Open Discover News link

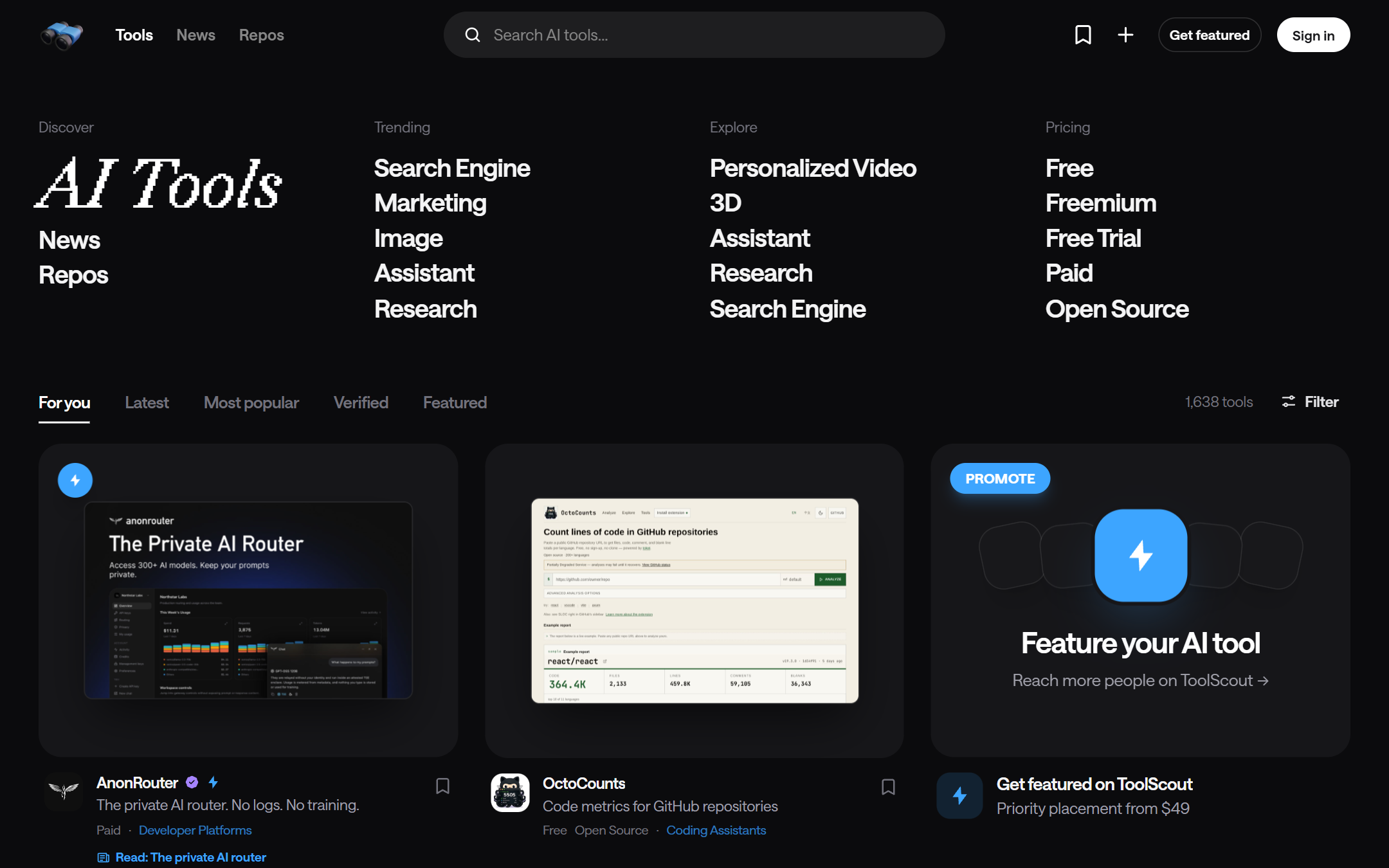(x=69, y=240)
